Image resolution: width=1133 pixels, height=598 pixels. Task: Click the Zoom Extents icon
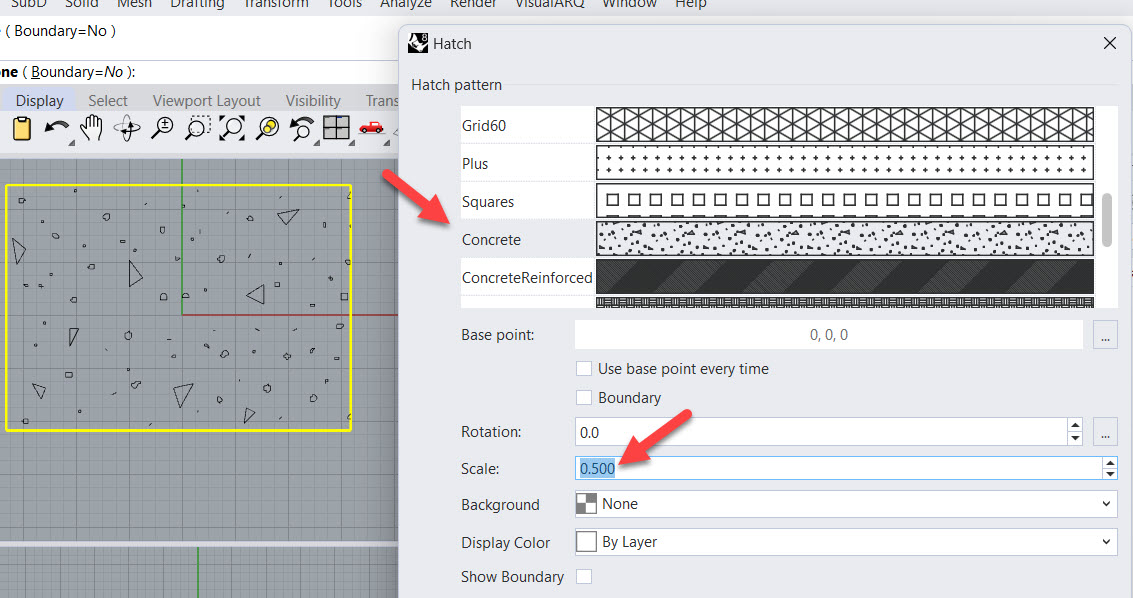pos(232,129)
